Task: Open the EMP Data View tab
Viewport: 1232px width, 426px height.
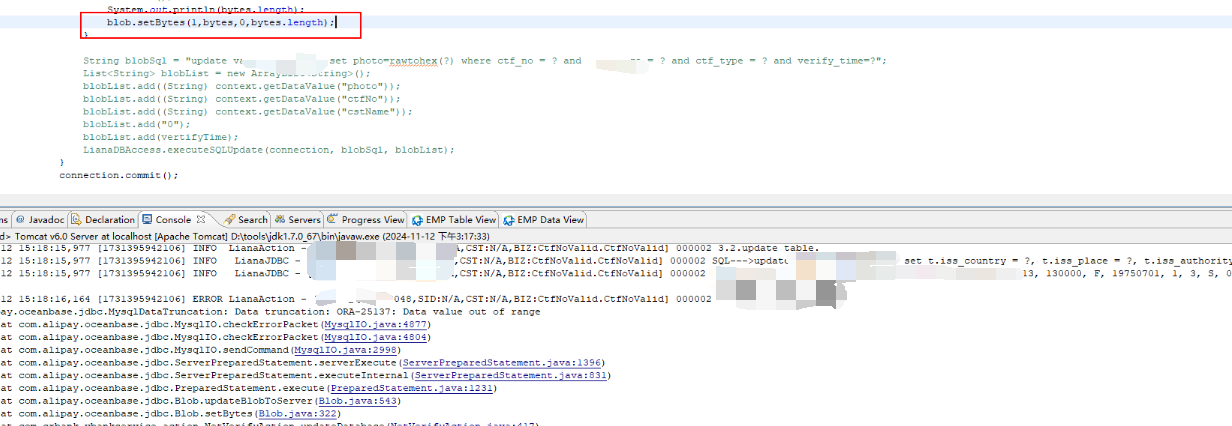Action: coord(544,220)
